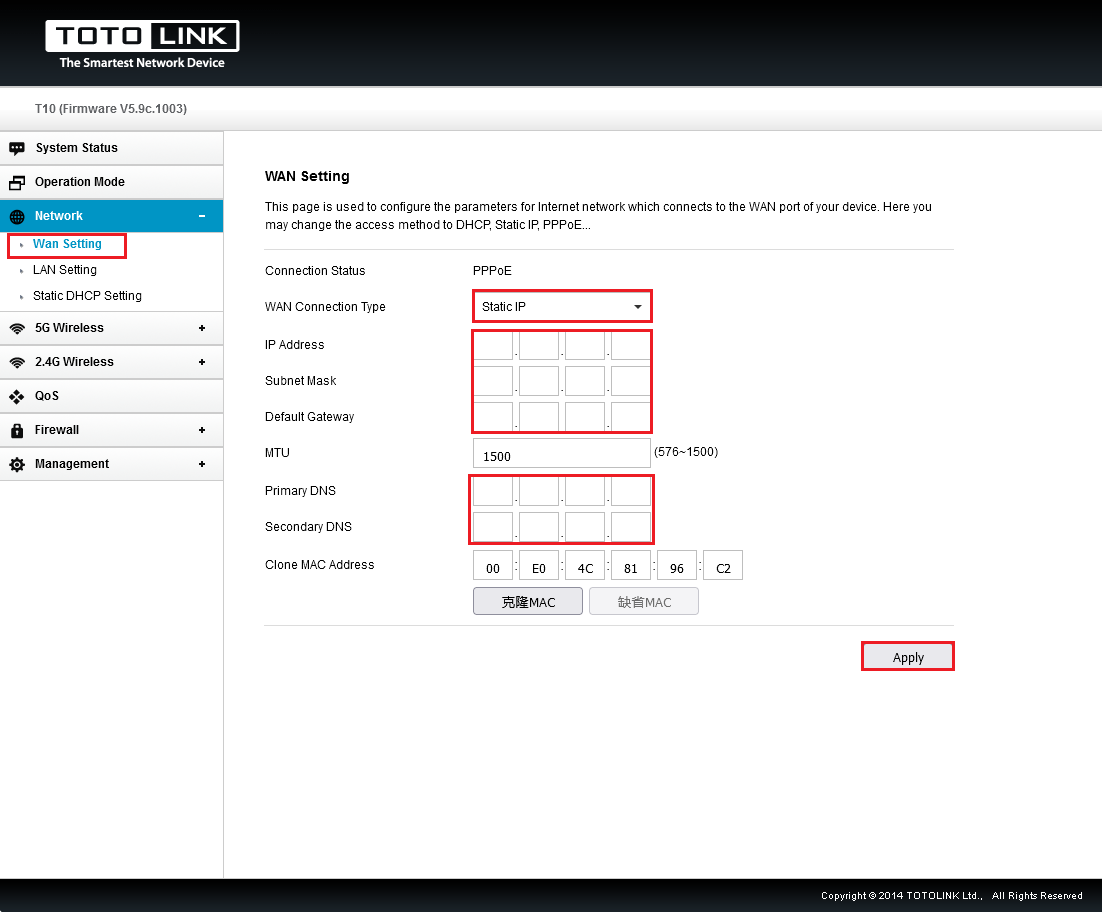The width and height of the screenshot is (1102, 912).
Task: Select Wan Setting in the sidebar
Action: coord(67,244)
